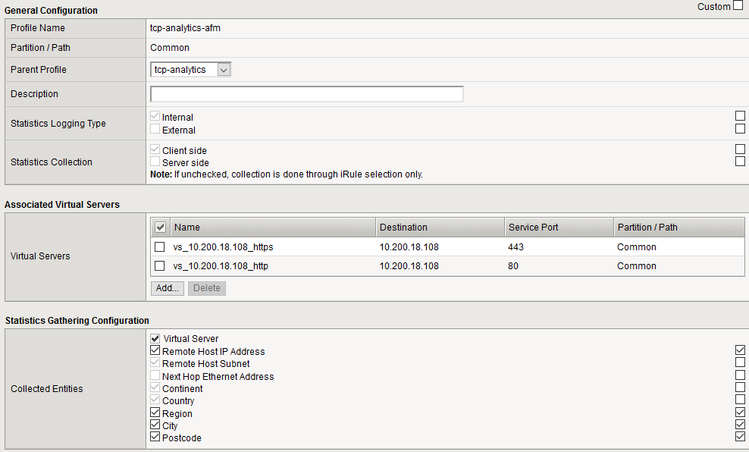Uncheck the Postcode collected entity
The width and height of the screenshot is (749, 452).
point(155,437)
